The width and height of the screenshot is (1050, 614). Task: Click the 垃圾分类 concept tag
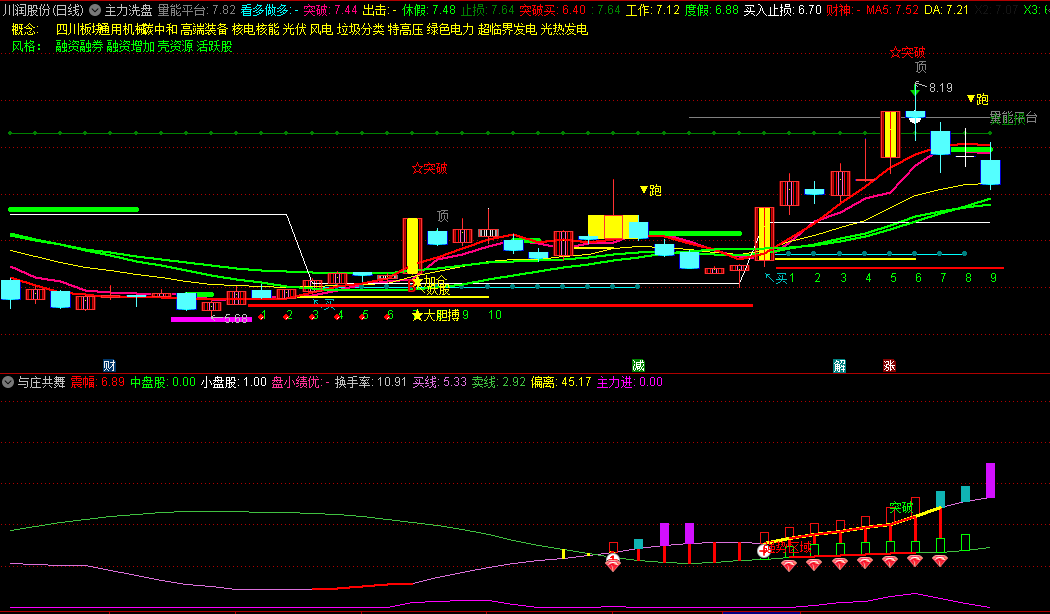coord(361,29)
